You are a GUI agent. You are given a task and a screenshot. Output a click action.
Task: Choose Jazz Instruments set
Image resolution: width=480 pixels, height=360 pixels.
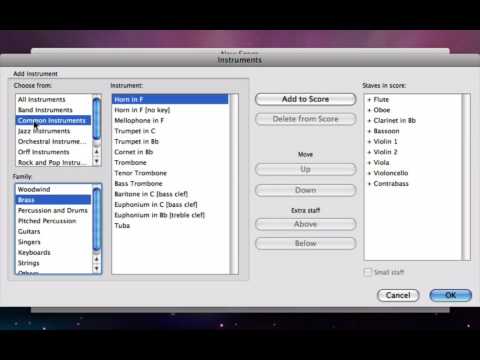coord(53,131)
